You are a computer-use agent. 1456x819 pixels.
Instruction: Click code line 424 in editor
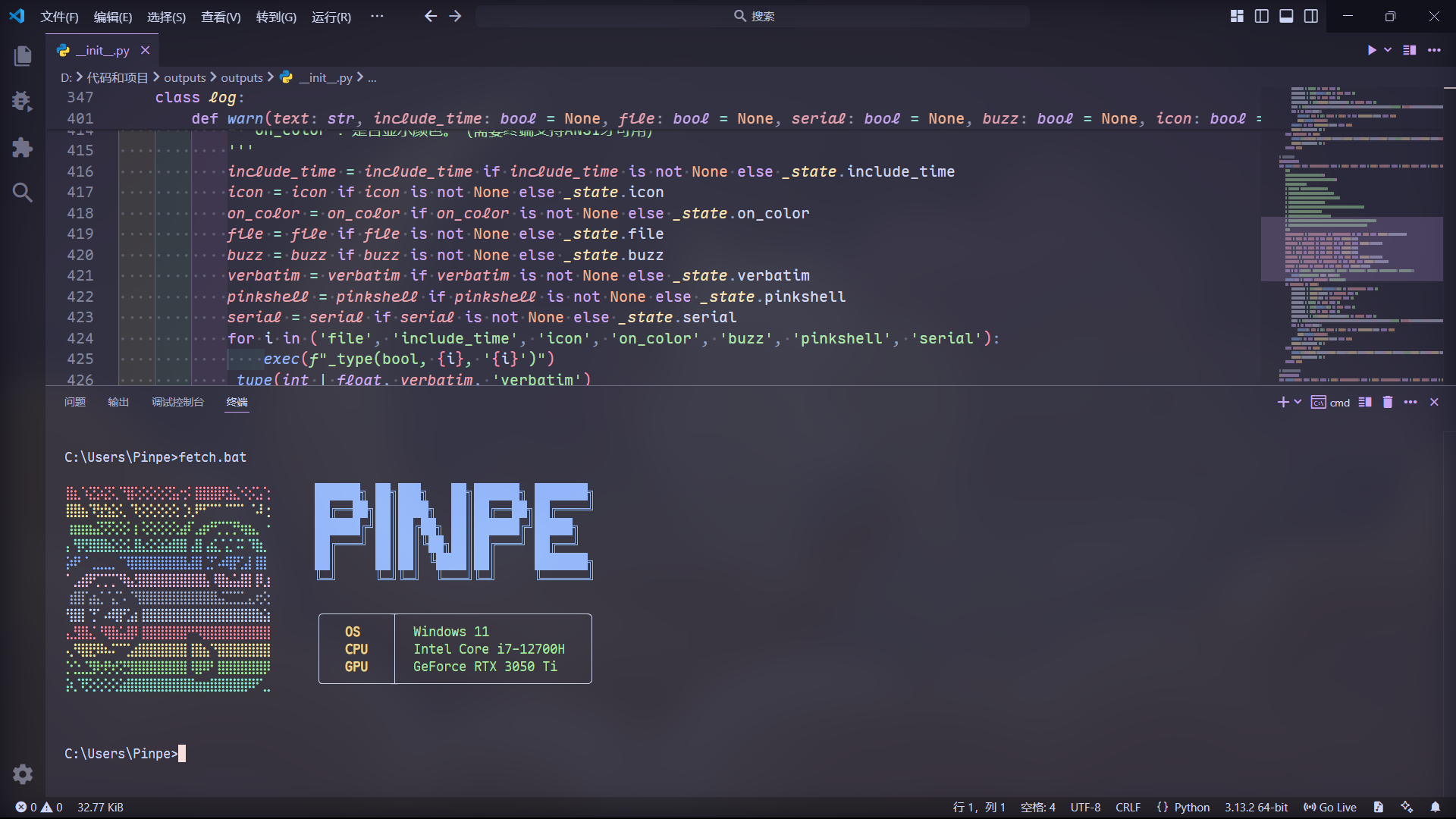click(x=613, y=338)
